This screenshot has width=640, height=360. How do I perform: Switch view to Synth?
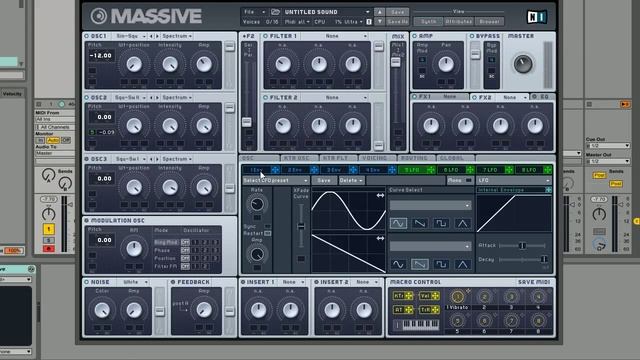click(428, 22)
